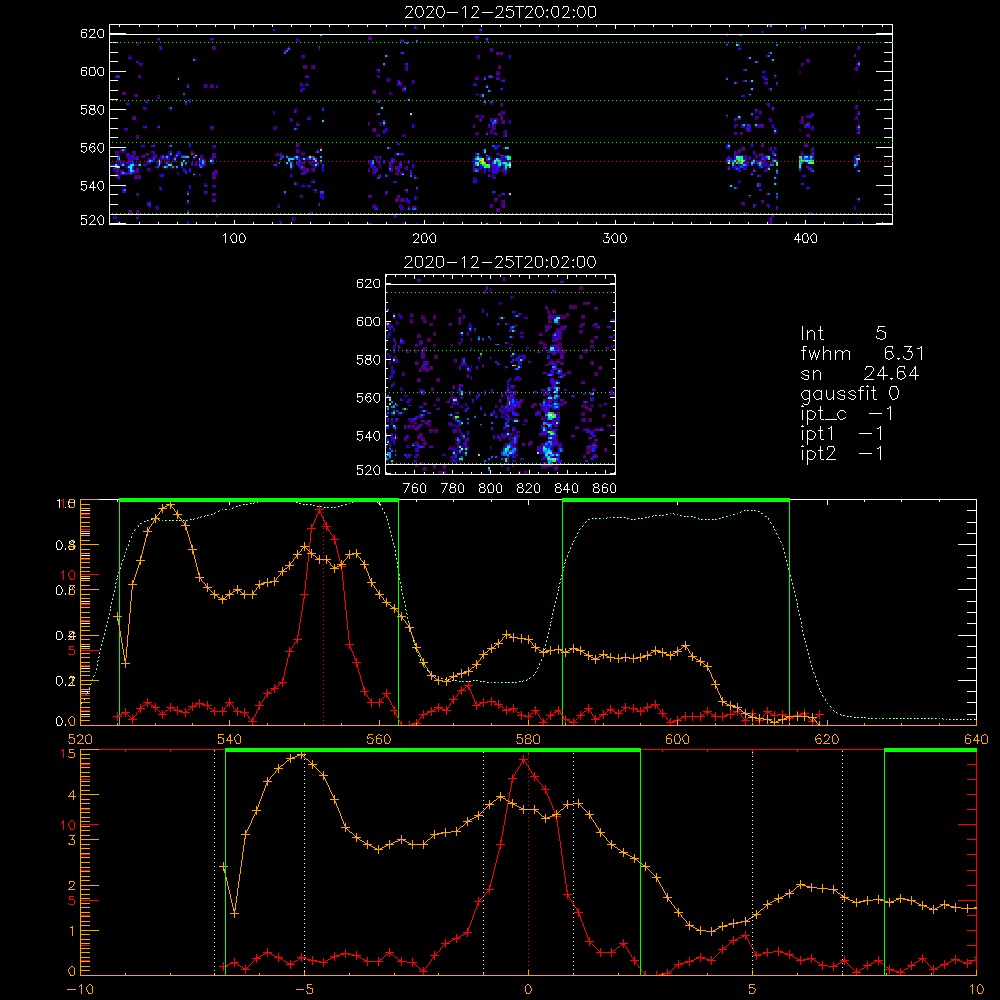The width and height of the screenshot is (1000, 1000).
Task: Click x-axis label 820 of middle image
Action: (529, 489)
